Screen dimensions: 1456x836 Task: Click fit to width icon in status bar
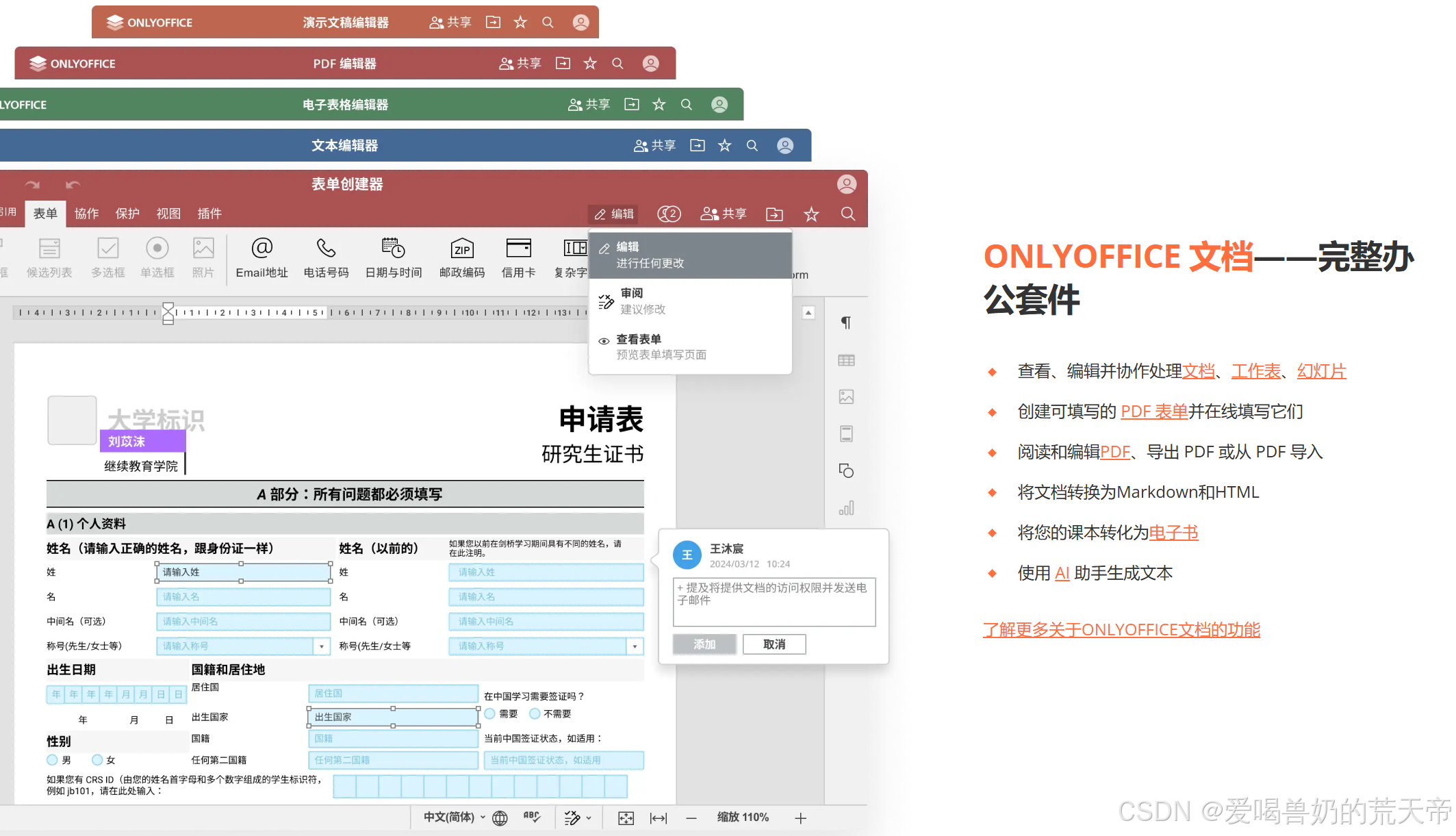point(659,818)
